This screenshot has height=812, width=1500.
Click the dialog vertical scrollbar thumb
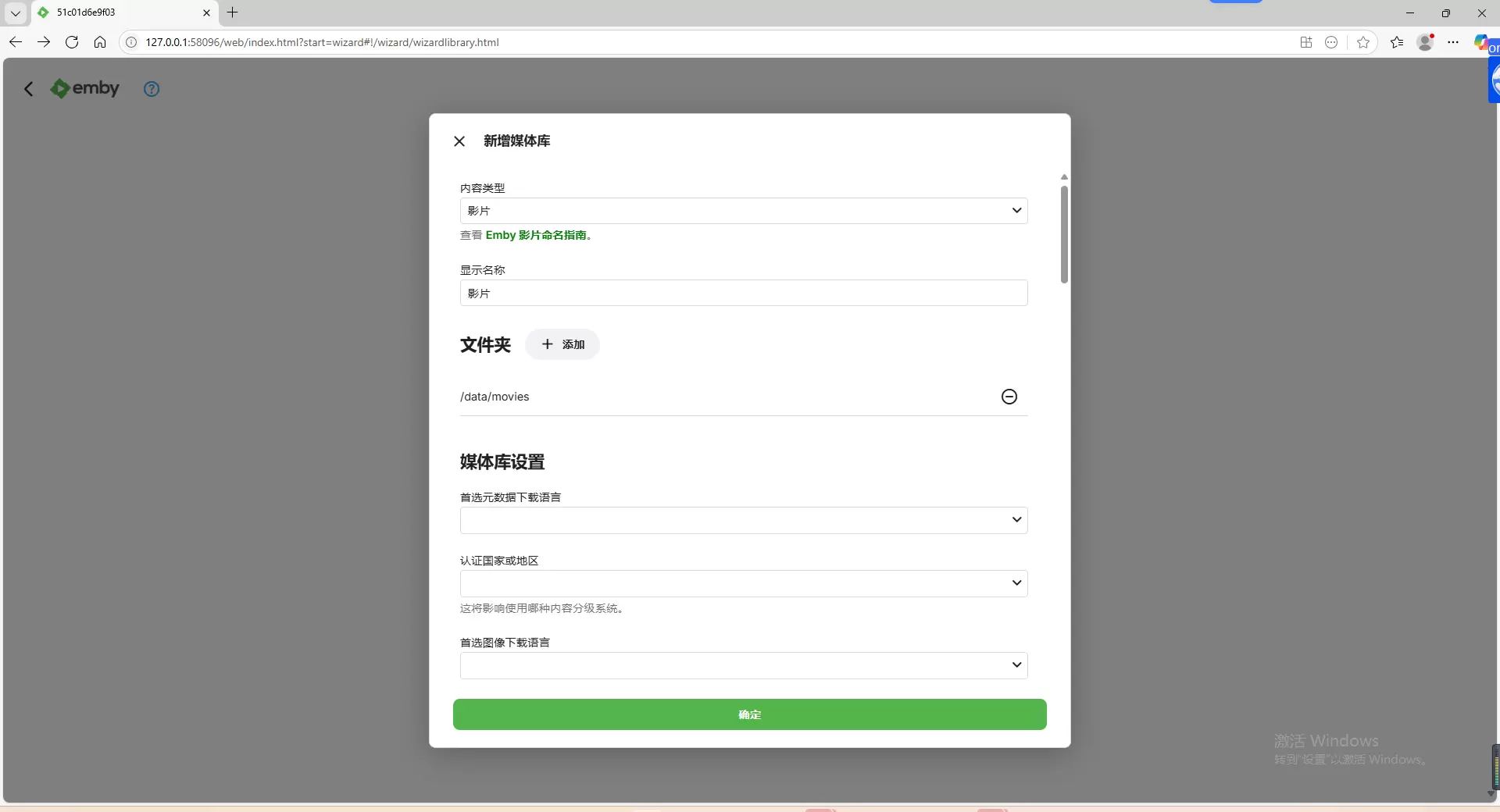1064,234
